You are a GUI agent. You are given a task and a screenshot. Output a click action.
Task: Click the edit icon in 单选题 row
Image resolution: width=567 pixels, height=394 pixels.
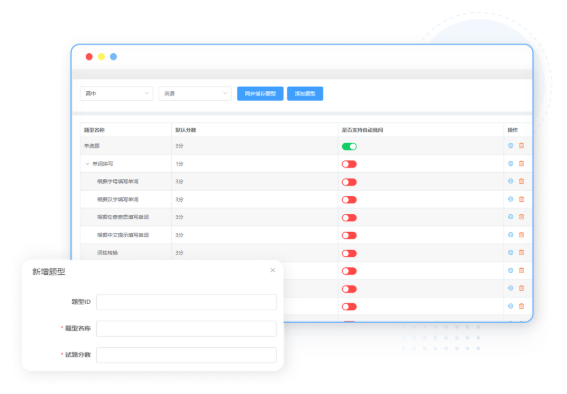[510, 145]
